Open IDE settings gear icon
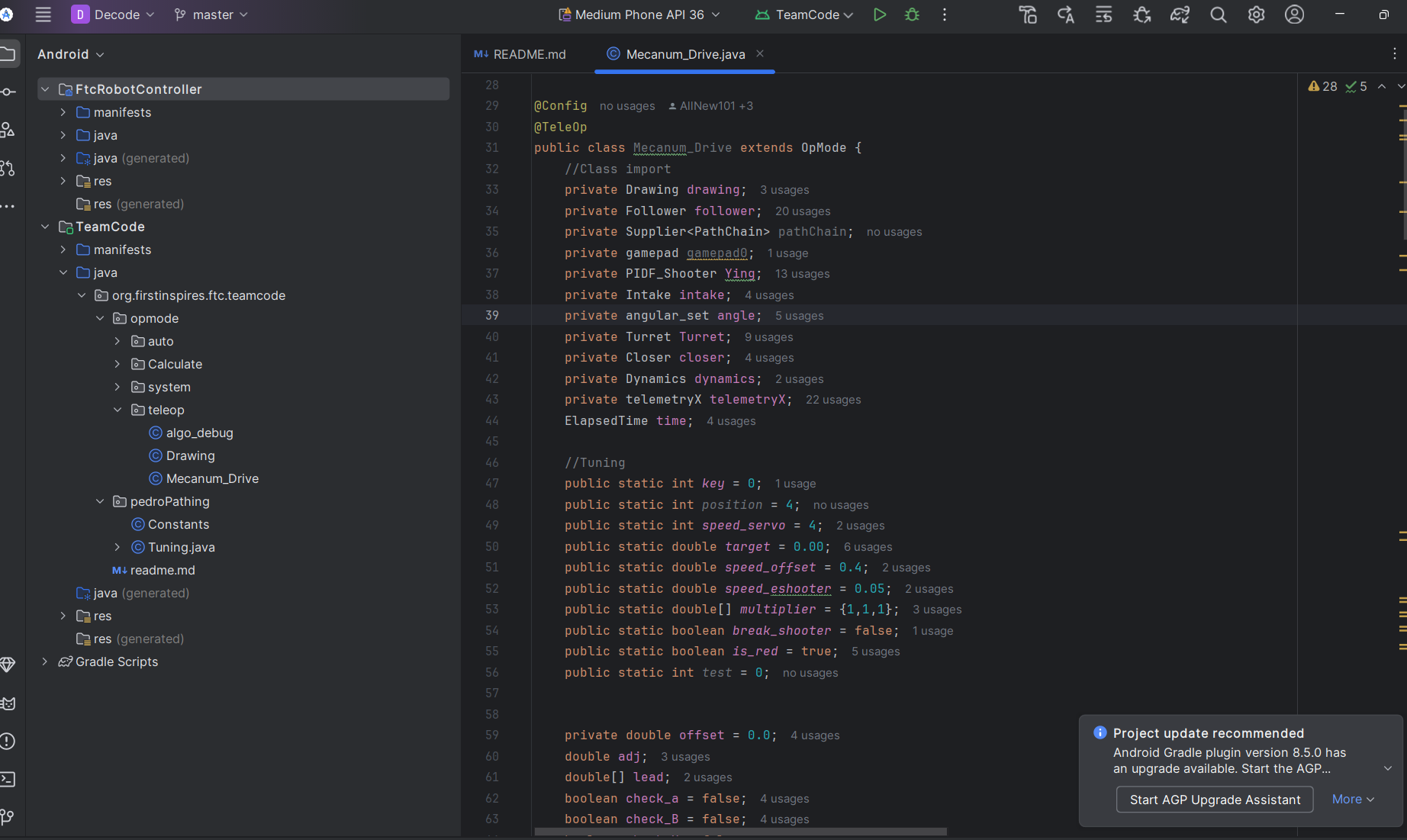 click(1256, 14)
